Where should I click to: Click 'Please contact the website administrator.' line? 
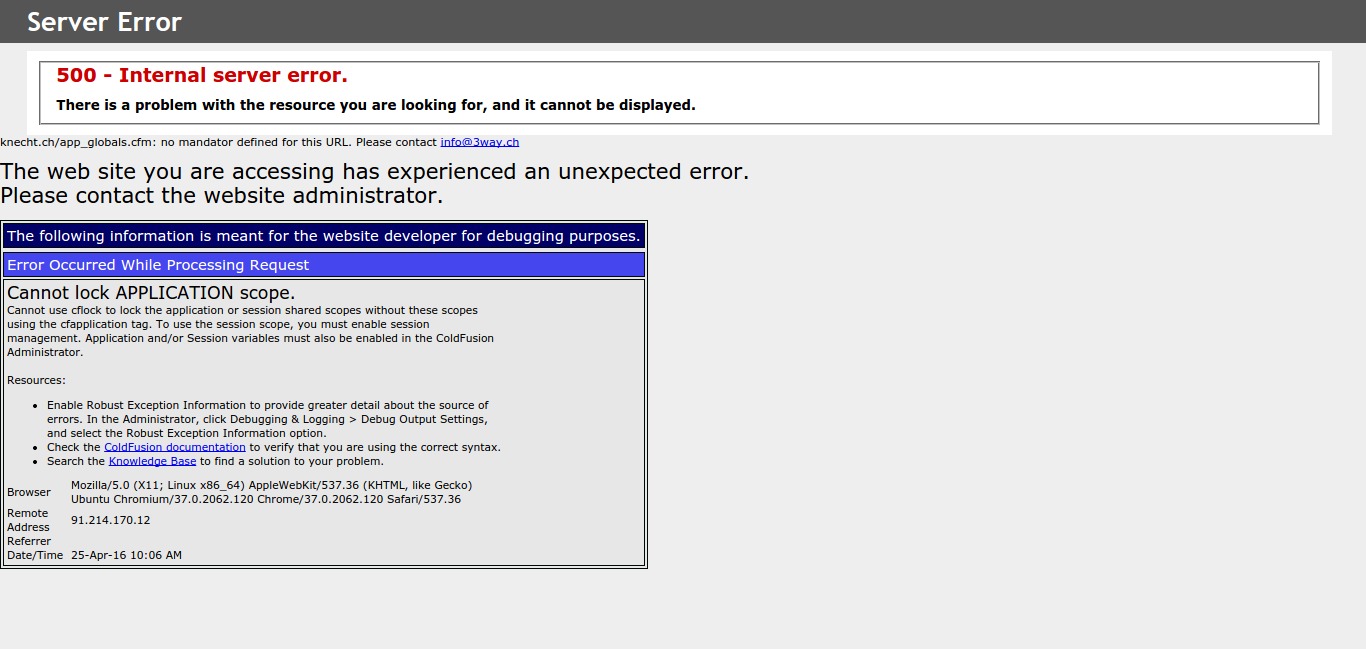(221, 195)
